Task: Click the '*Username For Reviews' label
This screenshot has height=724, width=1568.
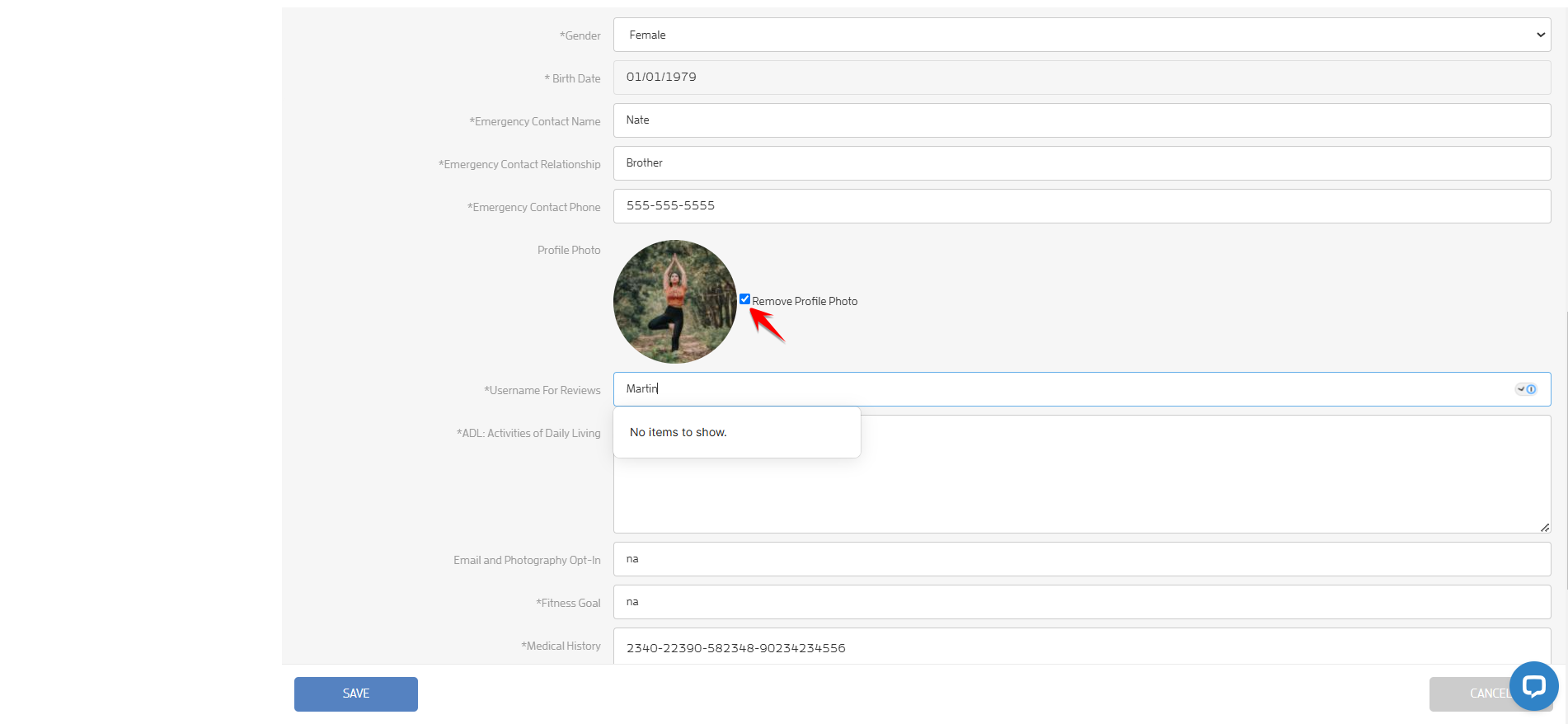Action: (x=542, y=390)
